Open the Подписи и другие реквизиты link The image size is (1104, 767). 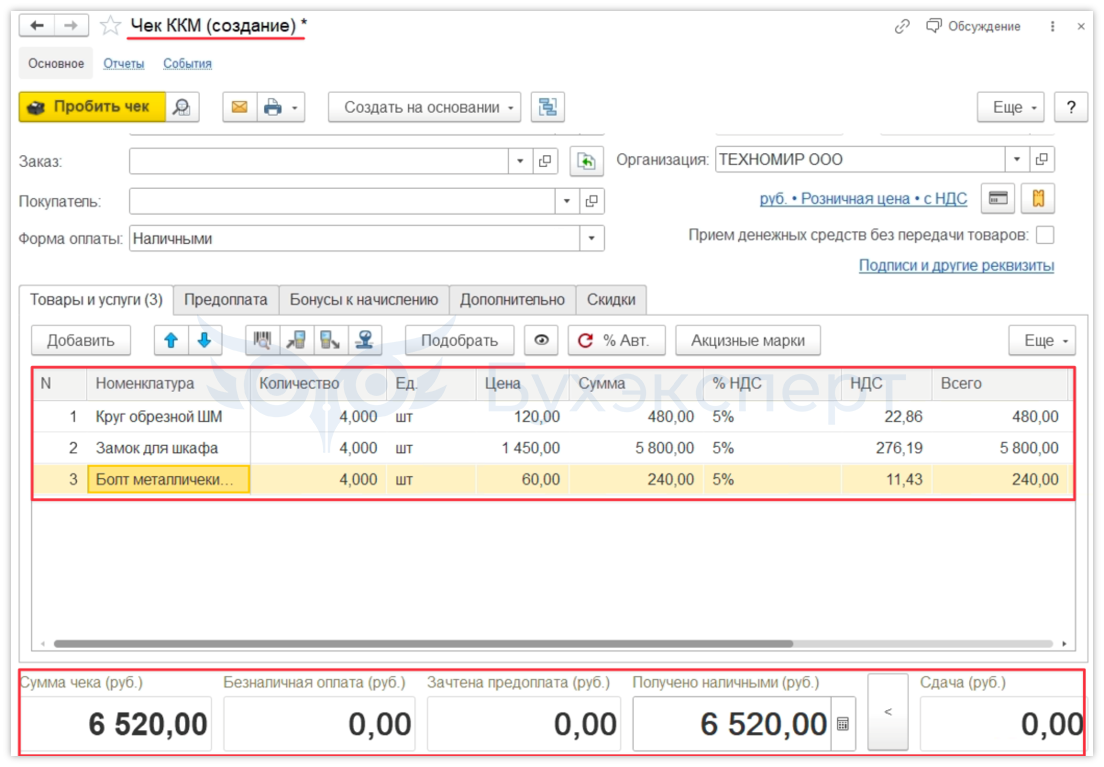[x=956, y=265]
